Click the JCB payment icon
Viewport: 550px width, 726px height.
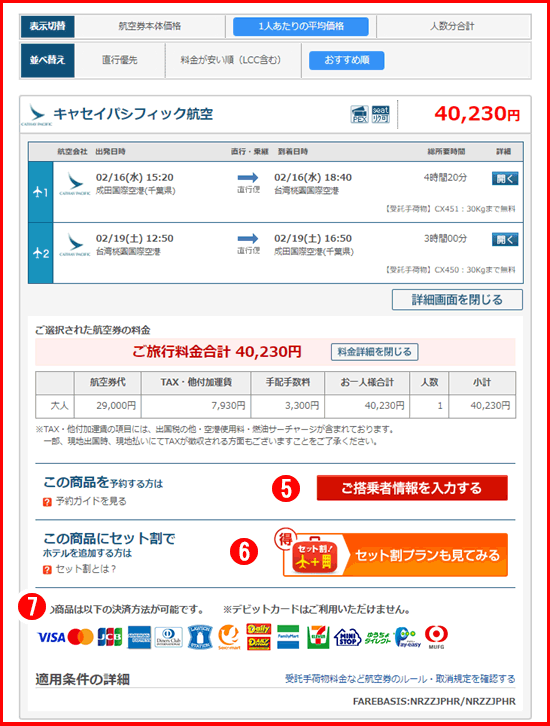click(x=110, y=637)
